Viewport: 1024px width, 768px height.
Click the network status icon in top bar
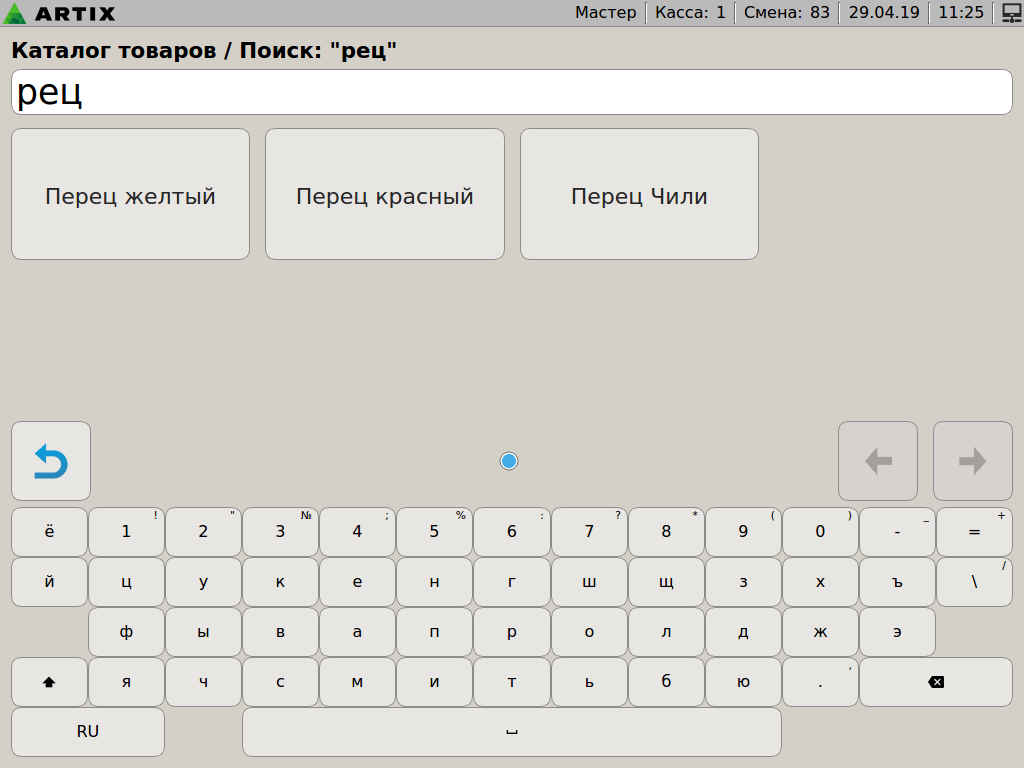click(1010, 13)
